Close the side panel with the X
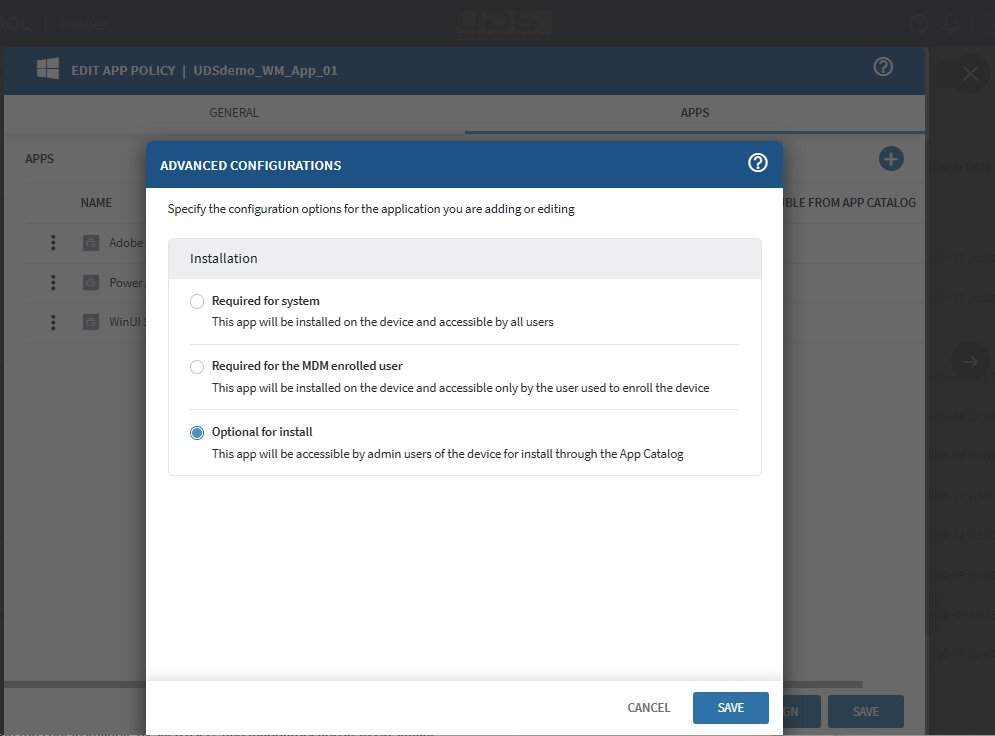The width and height of the screenshot is (995, 736). [x=969, y=74]
